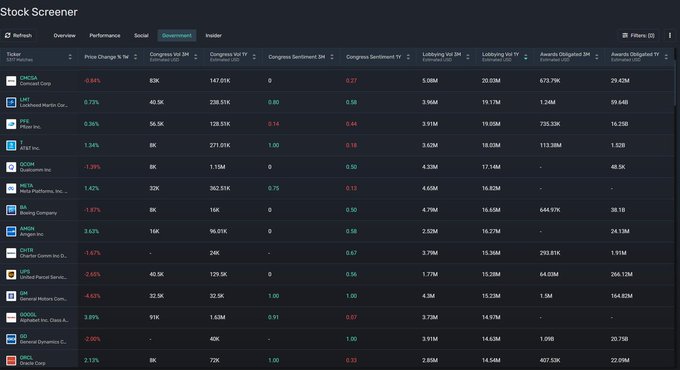Image resolution: width=680 pixels, height=370 pixels.
Task: Open the ORCL ticker link
Action: pos(26,357)
